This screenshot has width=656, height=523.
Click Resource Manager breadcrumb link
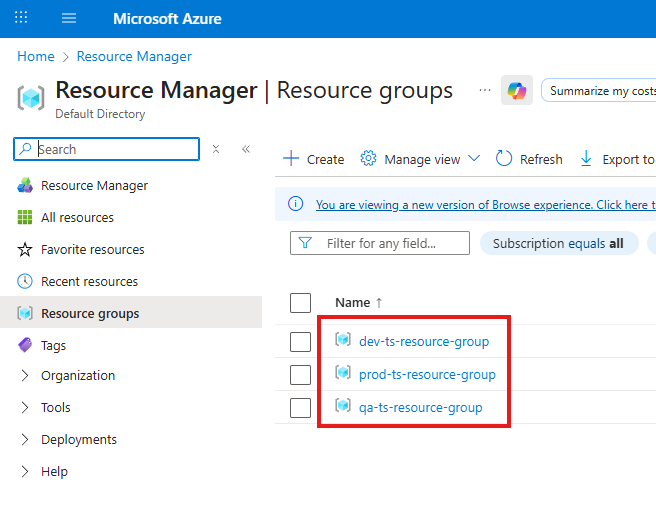click(x=134, y=56)
